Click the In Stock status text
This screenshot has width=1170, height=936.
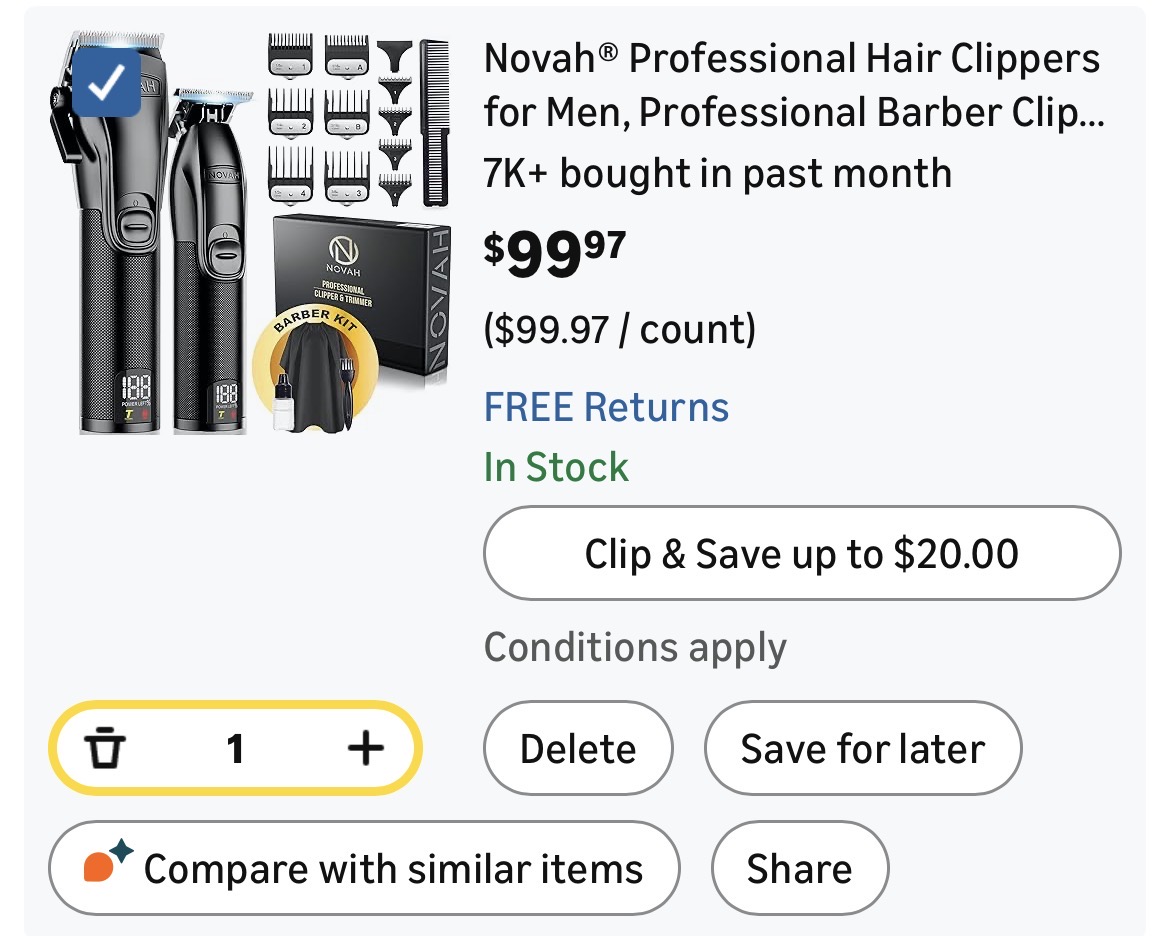(556, 467)
